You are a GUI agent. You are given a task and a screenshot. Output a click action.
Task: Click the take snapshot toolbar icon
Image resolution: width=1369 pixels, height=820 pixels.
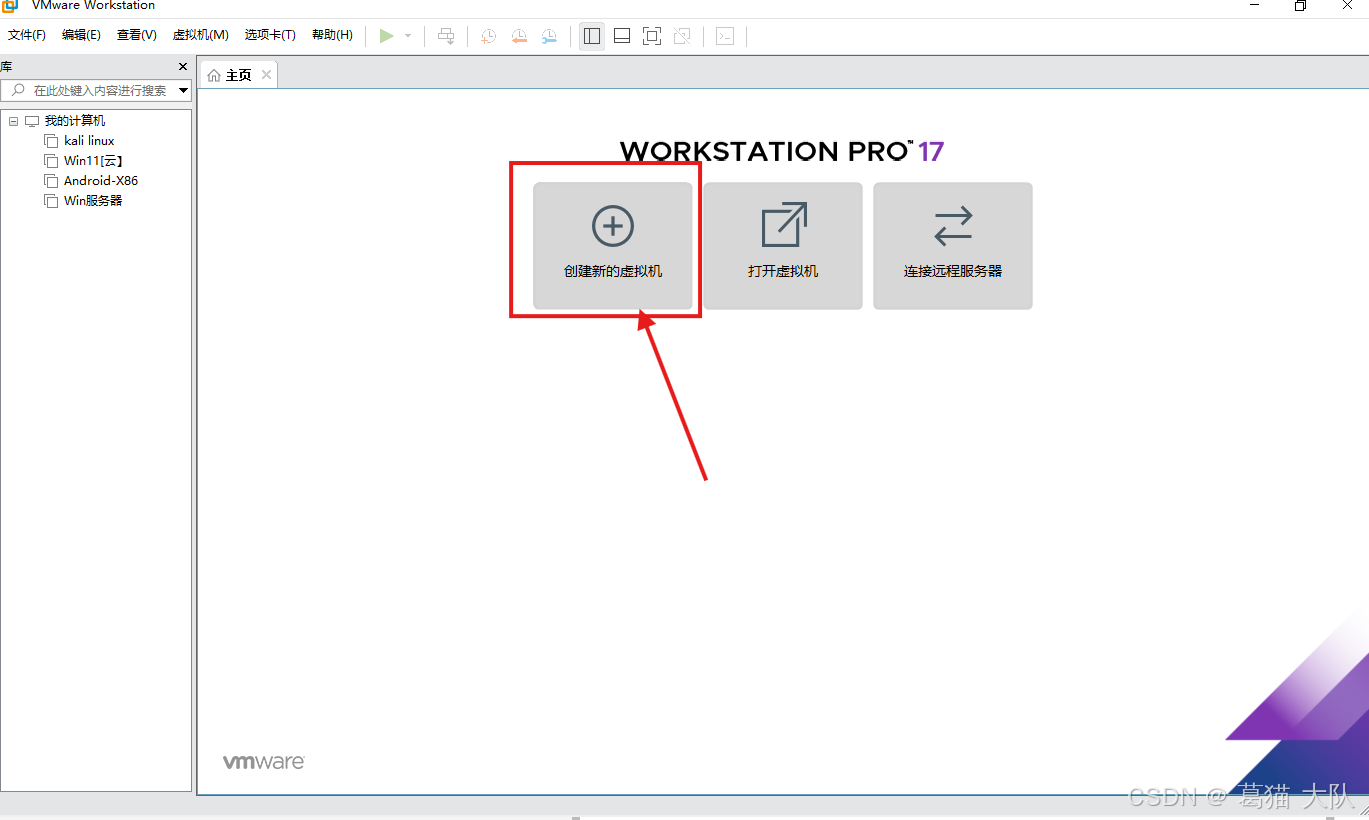pyautogui.click(x=488, y=36)
